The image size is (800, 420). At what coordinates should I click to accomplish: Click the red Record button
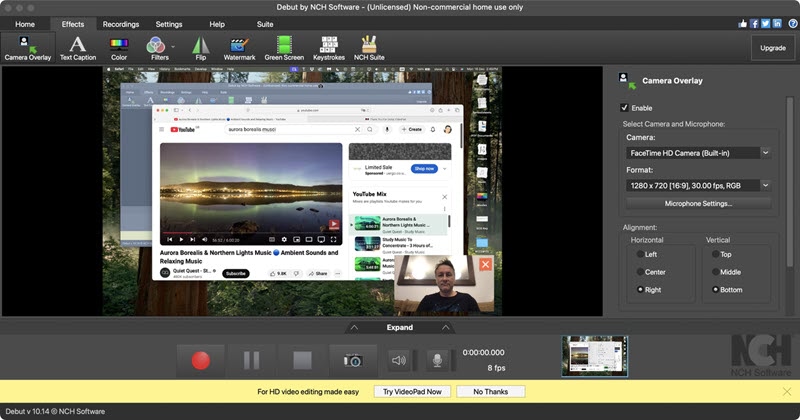coord(201,360)
